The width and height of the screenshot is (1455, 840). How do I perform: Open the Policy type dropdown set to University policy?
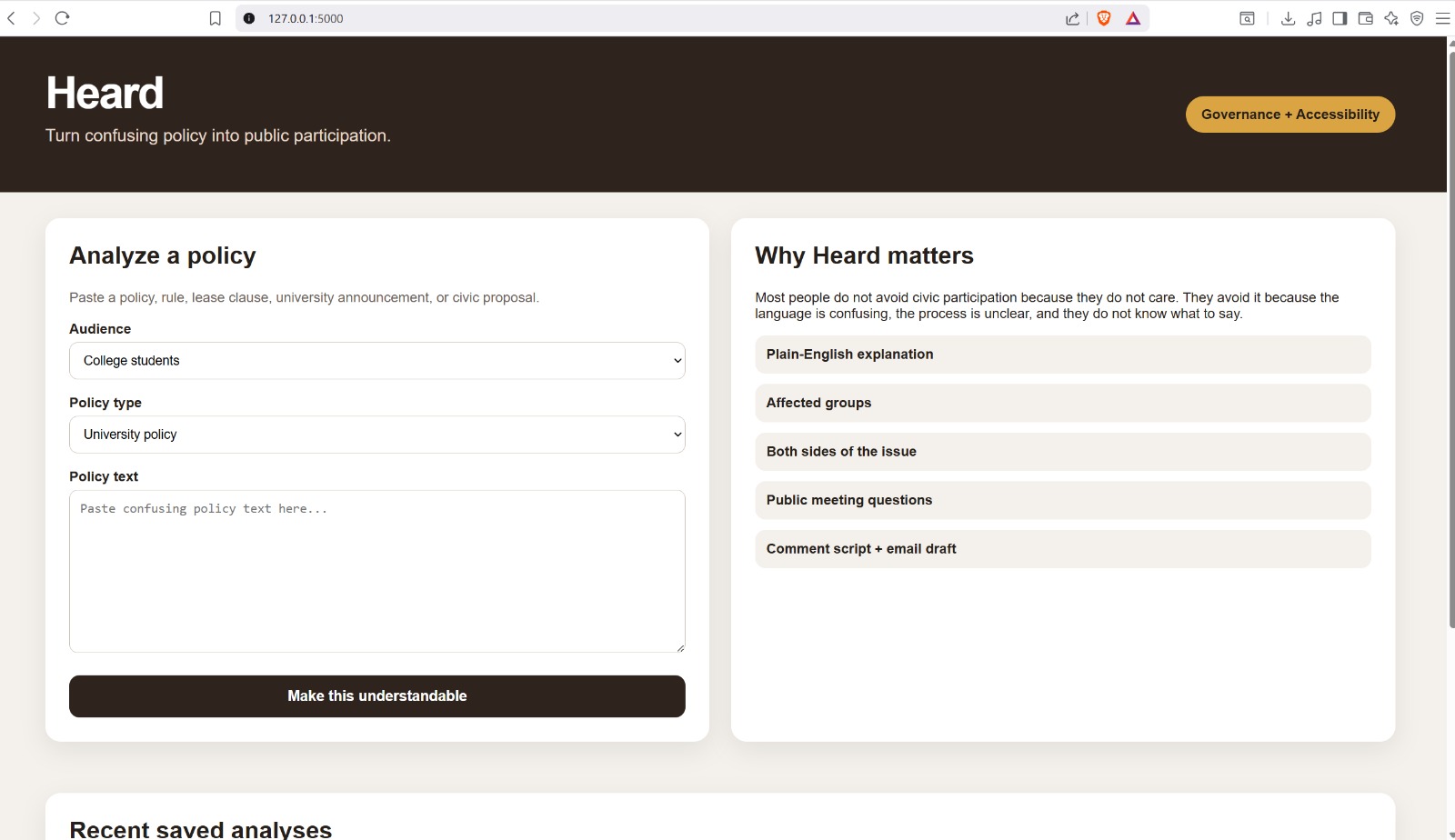[x=377, y=435]
